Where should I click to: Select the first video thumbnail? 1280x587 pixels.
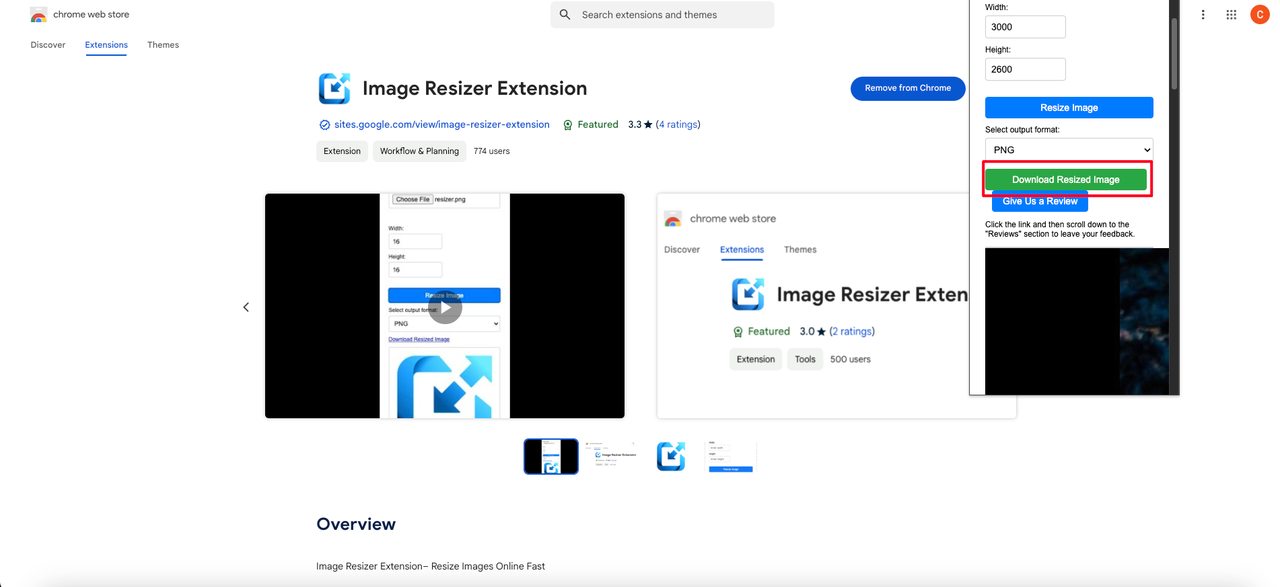[551, 456]
